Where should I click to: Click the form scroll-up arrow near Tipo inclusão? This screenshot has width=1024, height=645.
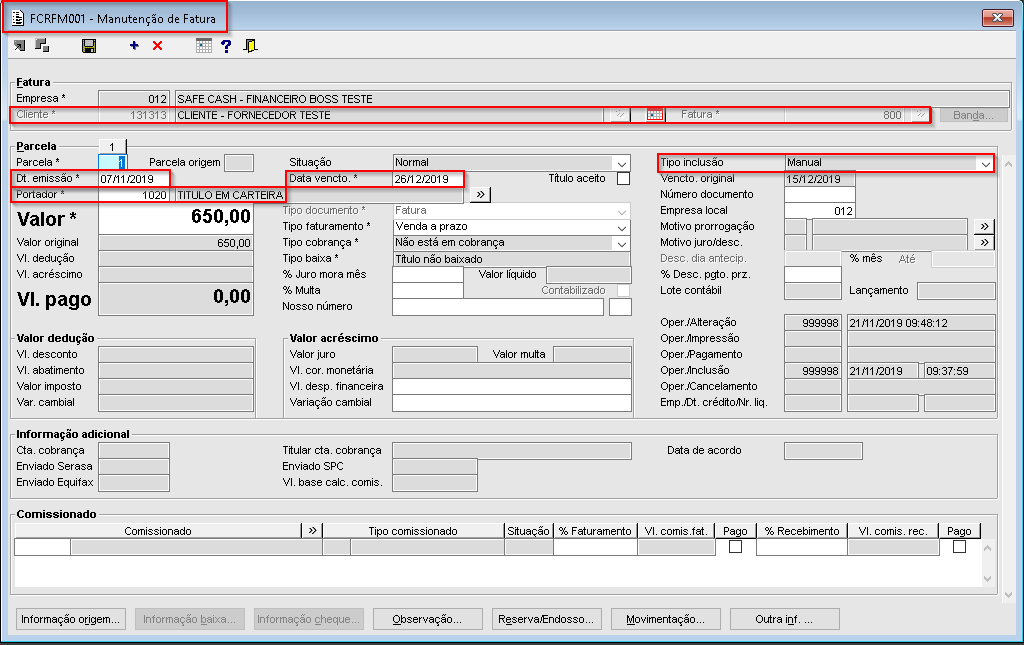pos(1008,163)
